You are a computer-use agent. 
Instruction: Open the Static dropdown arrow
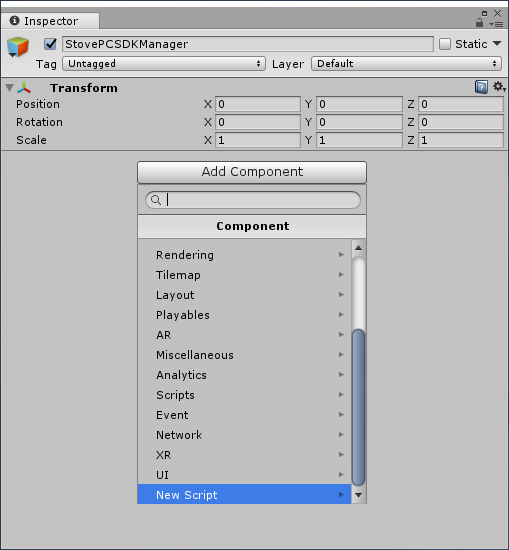[497, 43]
